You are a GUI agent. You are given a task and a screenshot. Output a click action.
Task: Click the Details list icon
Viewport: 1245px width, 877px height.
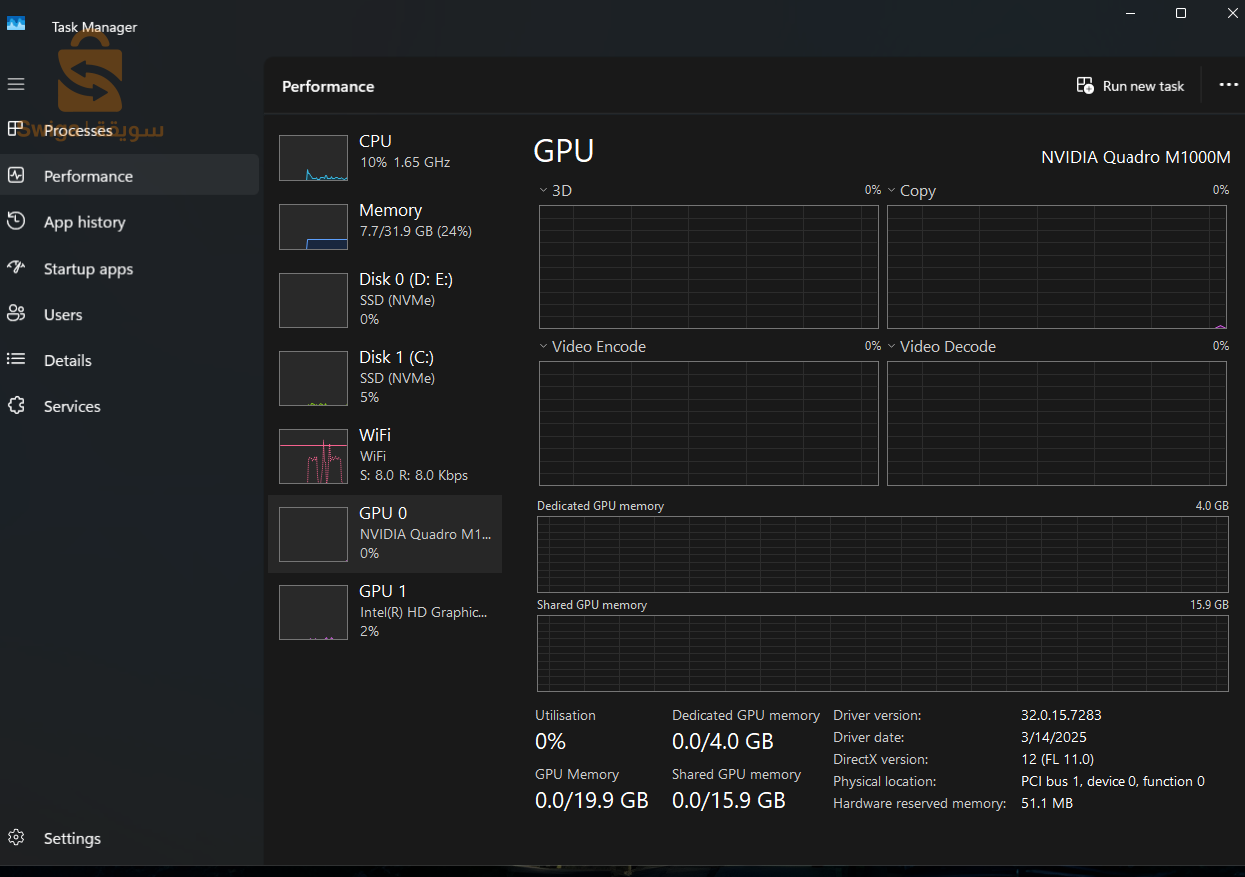pos(16,360)
